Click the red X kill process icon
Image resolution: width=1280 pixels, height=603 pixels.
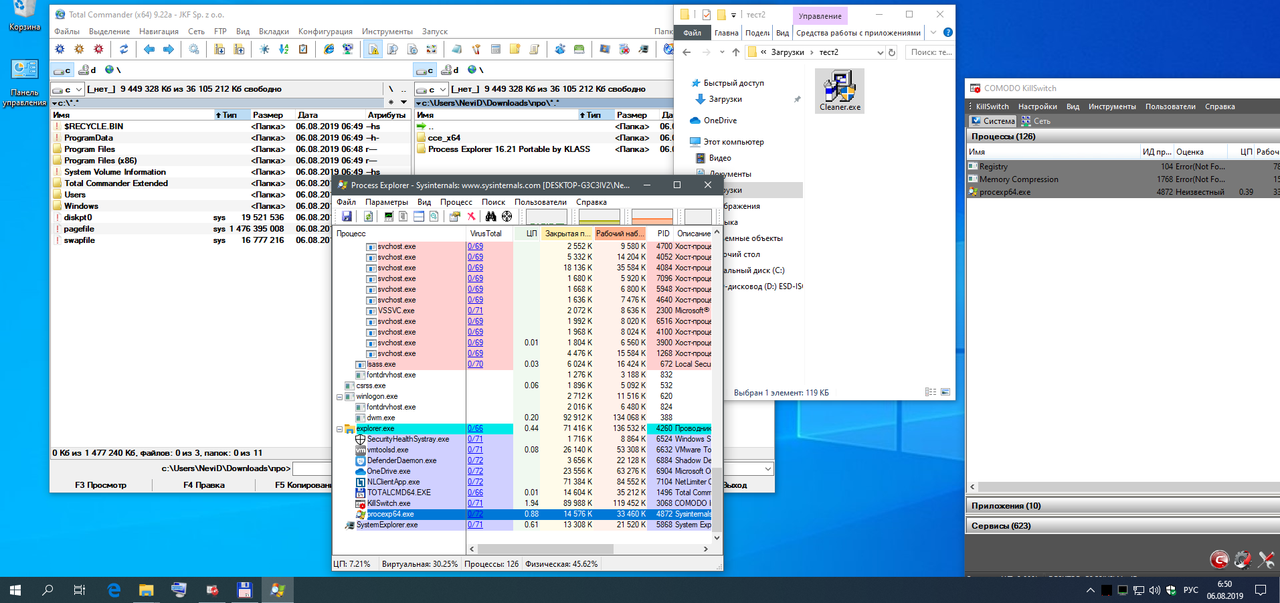[x=471, y=216]
